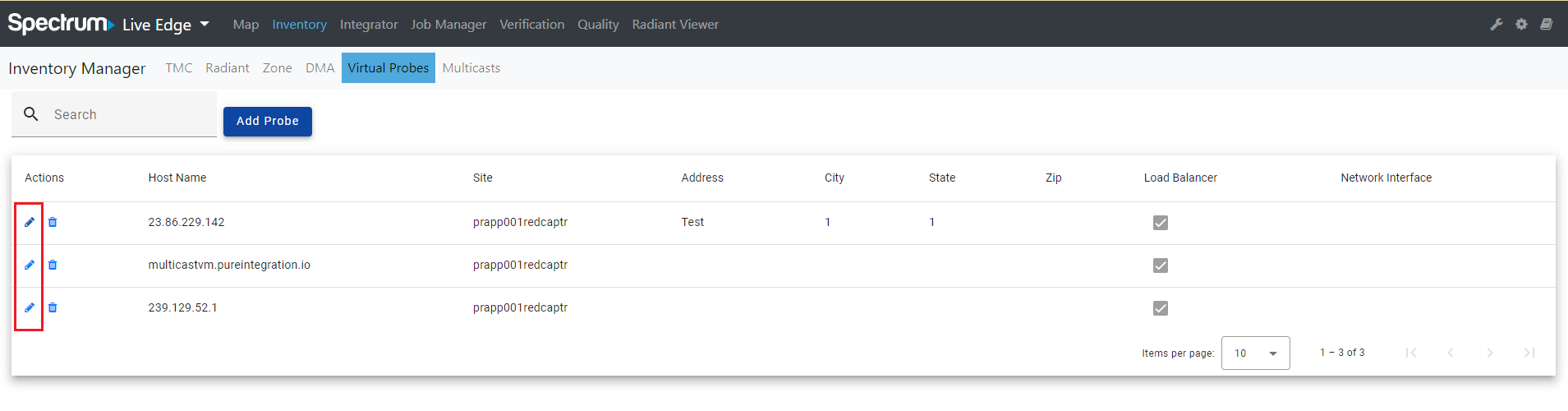Open the Map menu
Viewport: 1568px width, 411px height.
pos(246,25)
